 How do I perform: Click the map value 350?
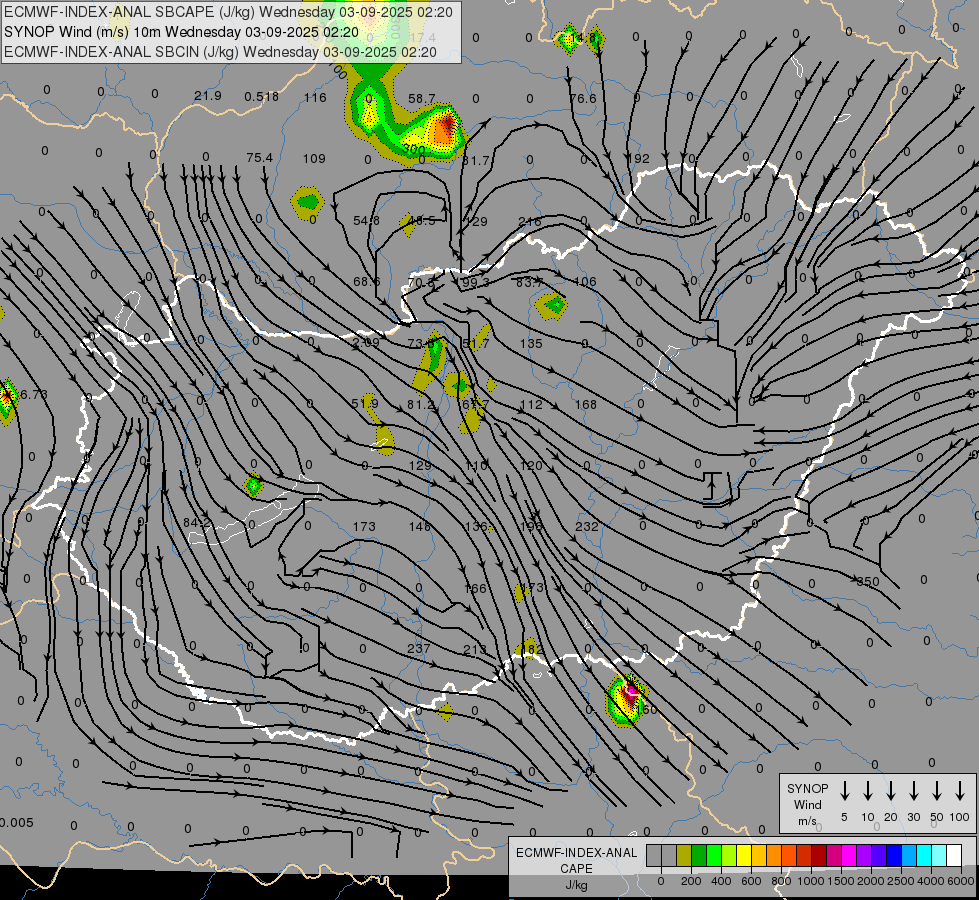coord(868,581)
